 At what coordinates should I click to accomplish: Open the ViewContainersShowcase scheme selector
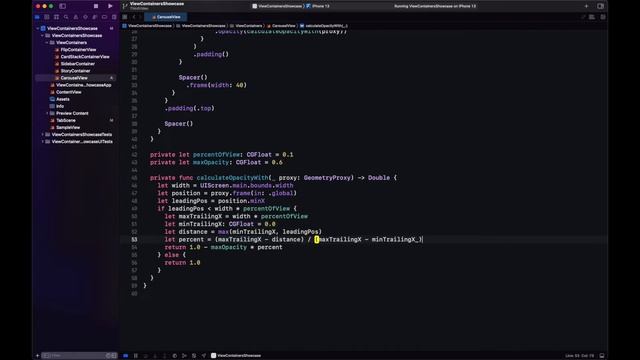click(280, 6)
